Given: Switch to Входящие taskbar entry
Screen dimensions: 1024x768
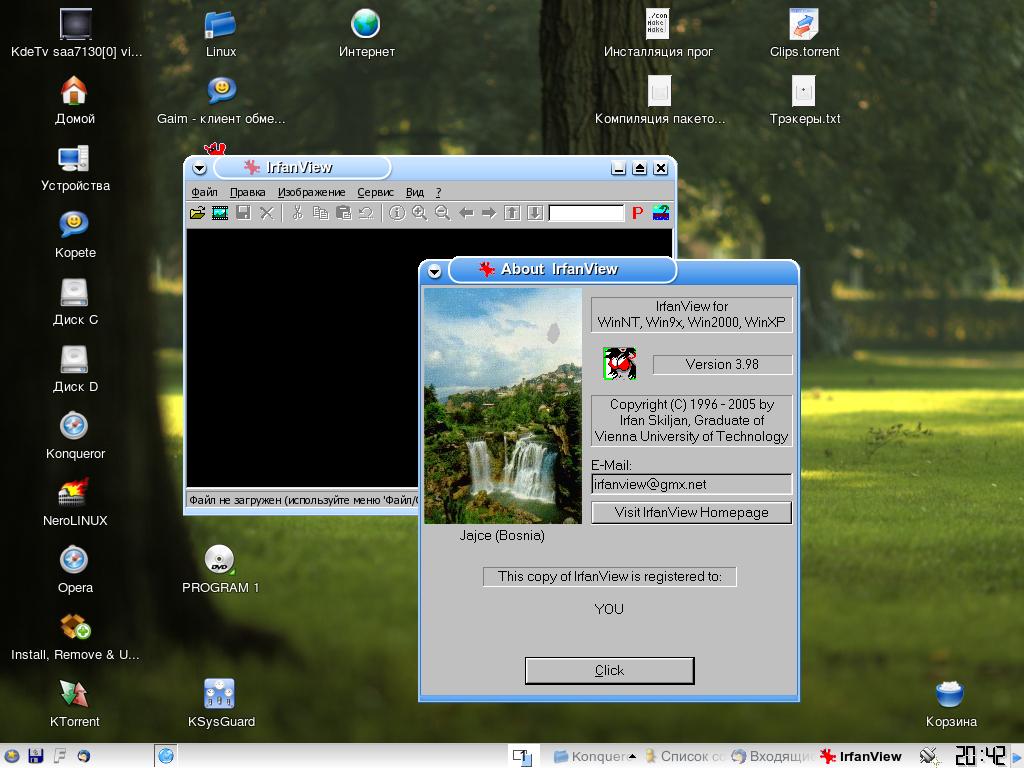Looking at the screenshot, I should pos(773,756).
